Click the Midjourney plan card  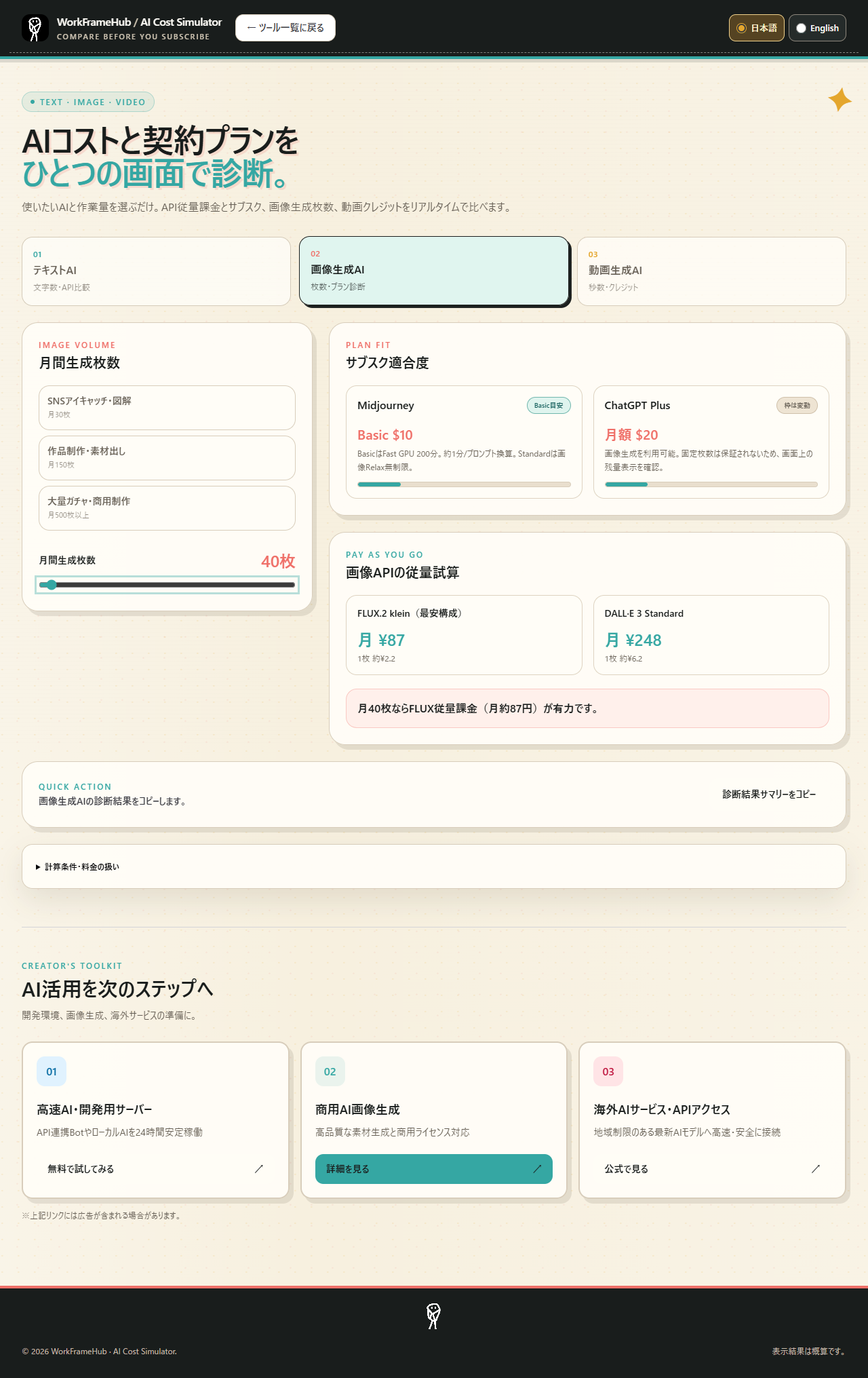click(x=464, y=442)
